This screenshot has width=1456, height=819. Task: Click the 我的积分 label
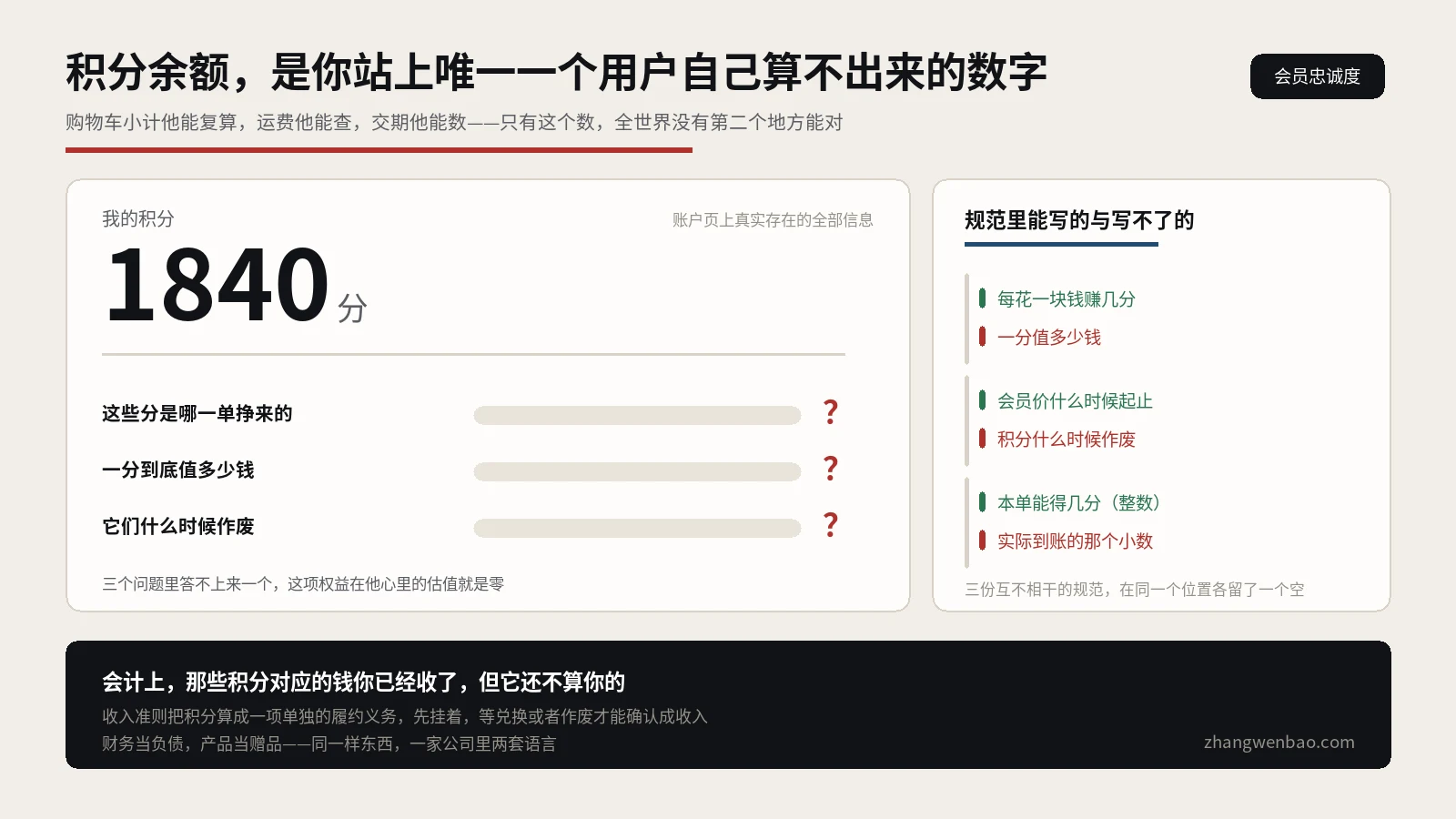click(137, 218)
